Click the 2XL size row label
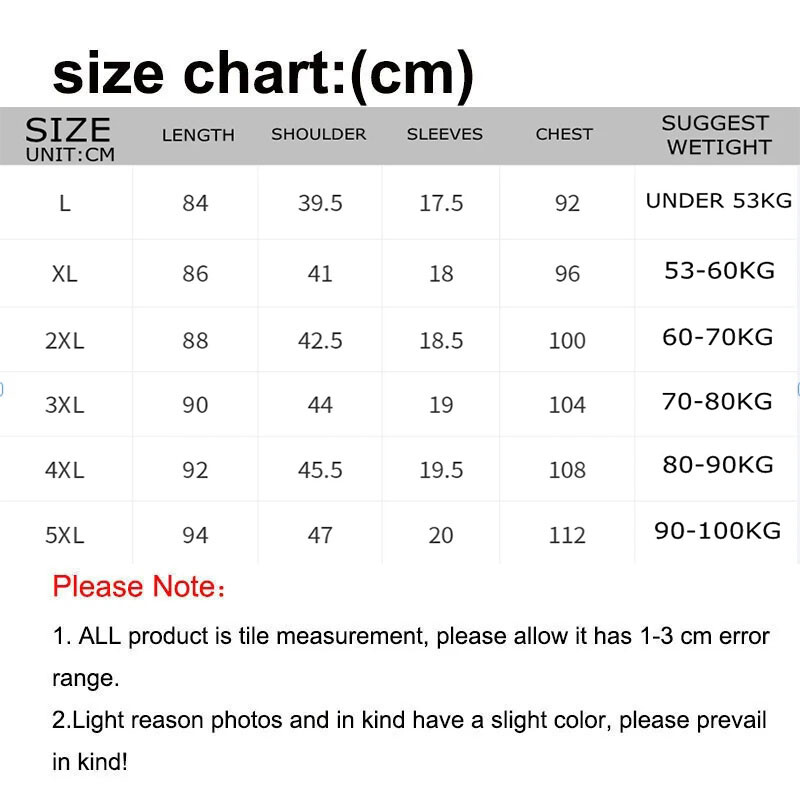The image size is (800, 800). click(x=64, y=340)
